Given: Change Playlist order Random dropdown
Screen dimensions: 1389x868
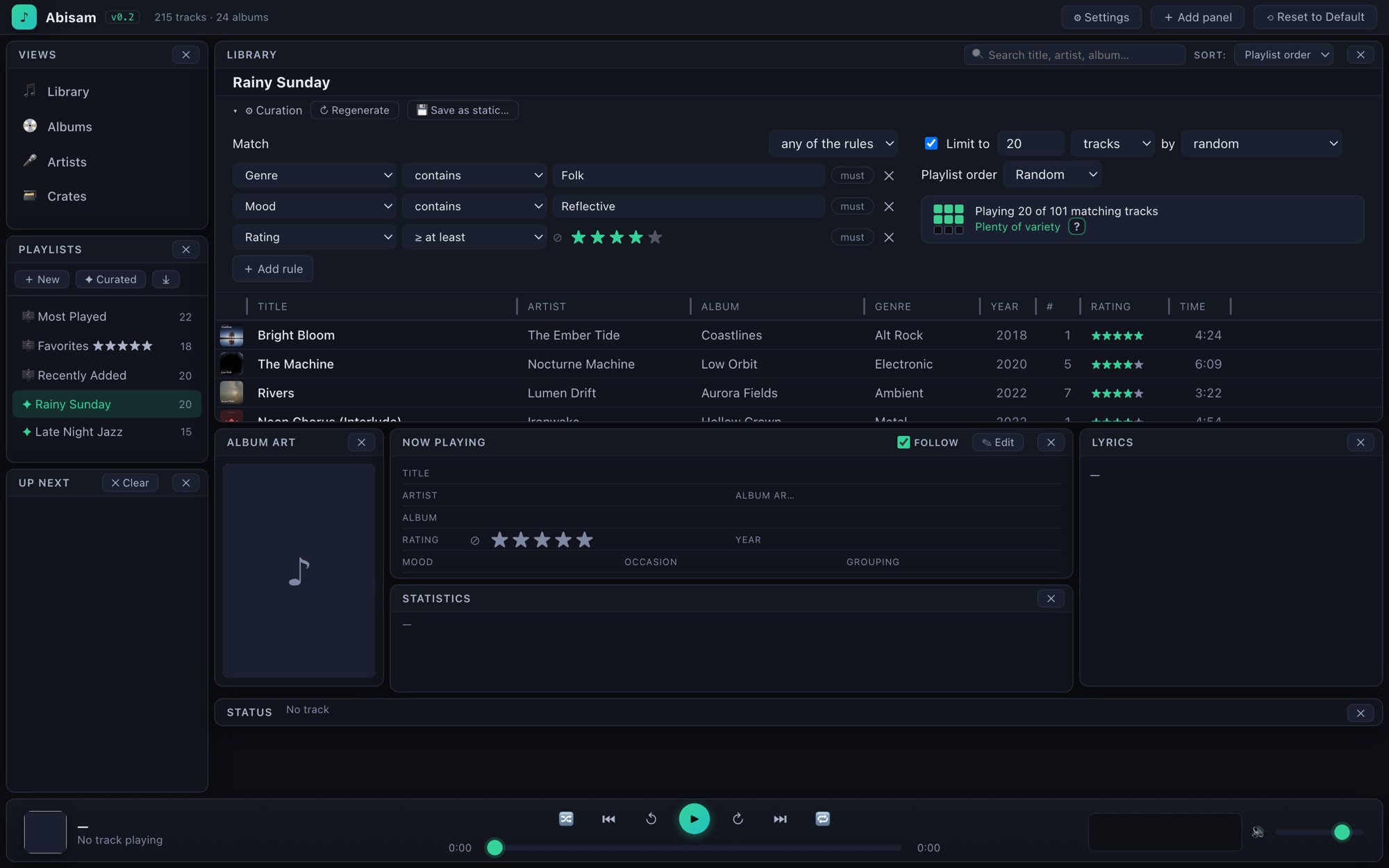Looking at the screenshot, I should coord(1052,174).
